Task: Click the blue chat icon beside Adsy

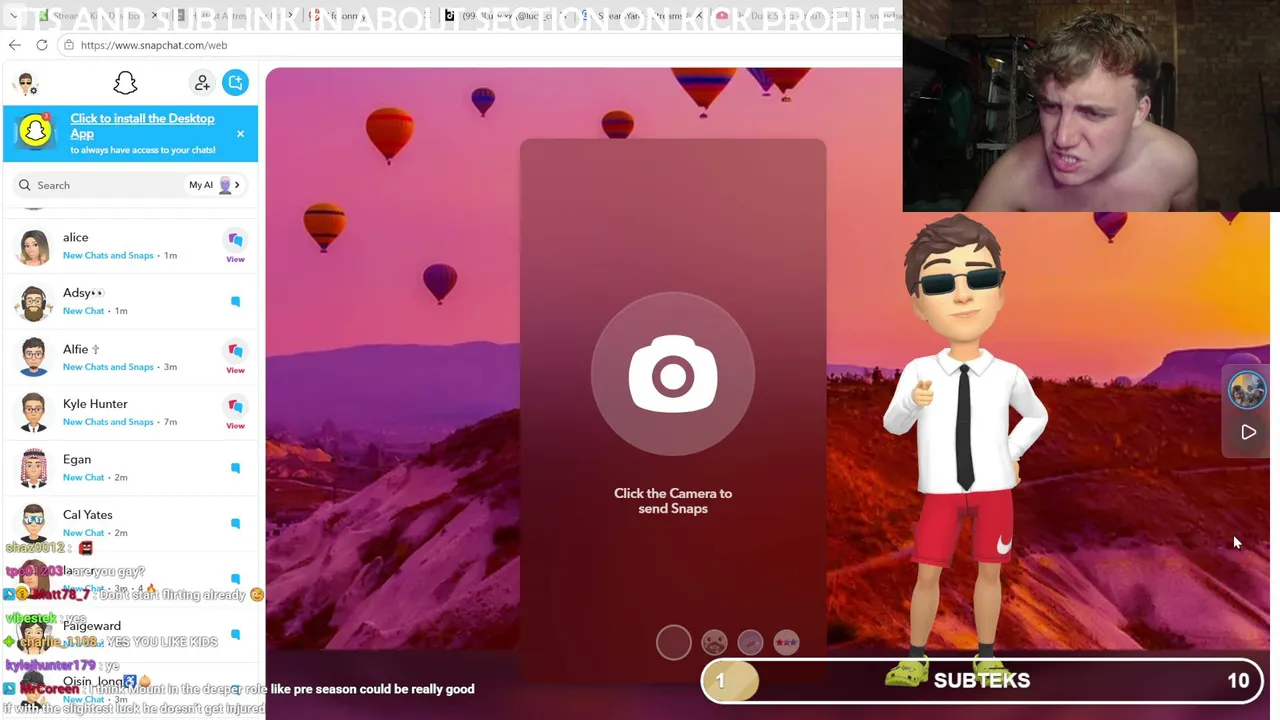Action: click(x=235, y=301)
